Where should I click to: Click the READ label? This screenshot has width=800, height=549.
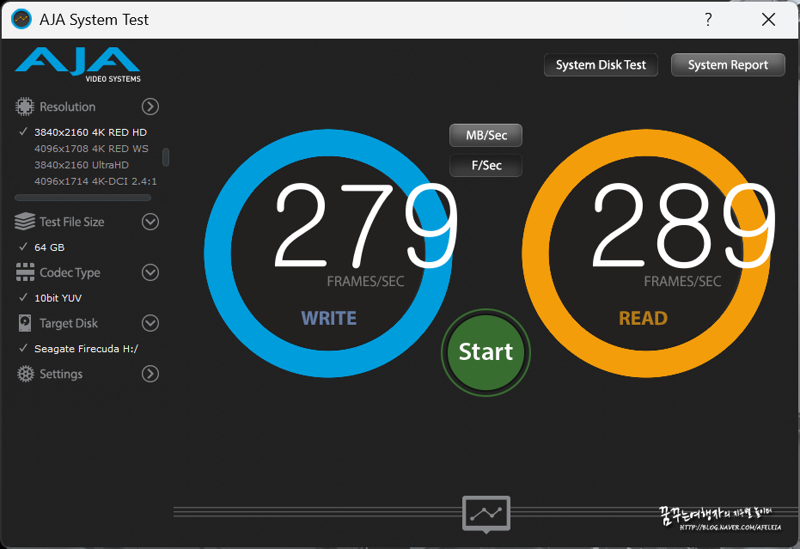(x=643, y=318)
